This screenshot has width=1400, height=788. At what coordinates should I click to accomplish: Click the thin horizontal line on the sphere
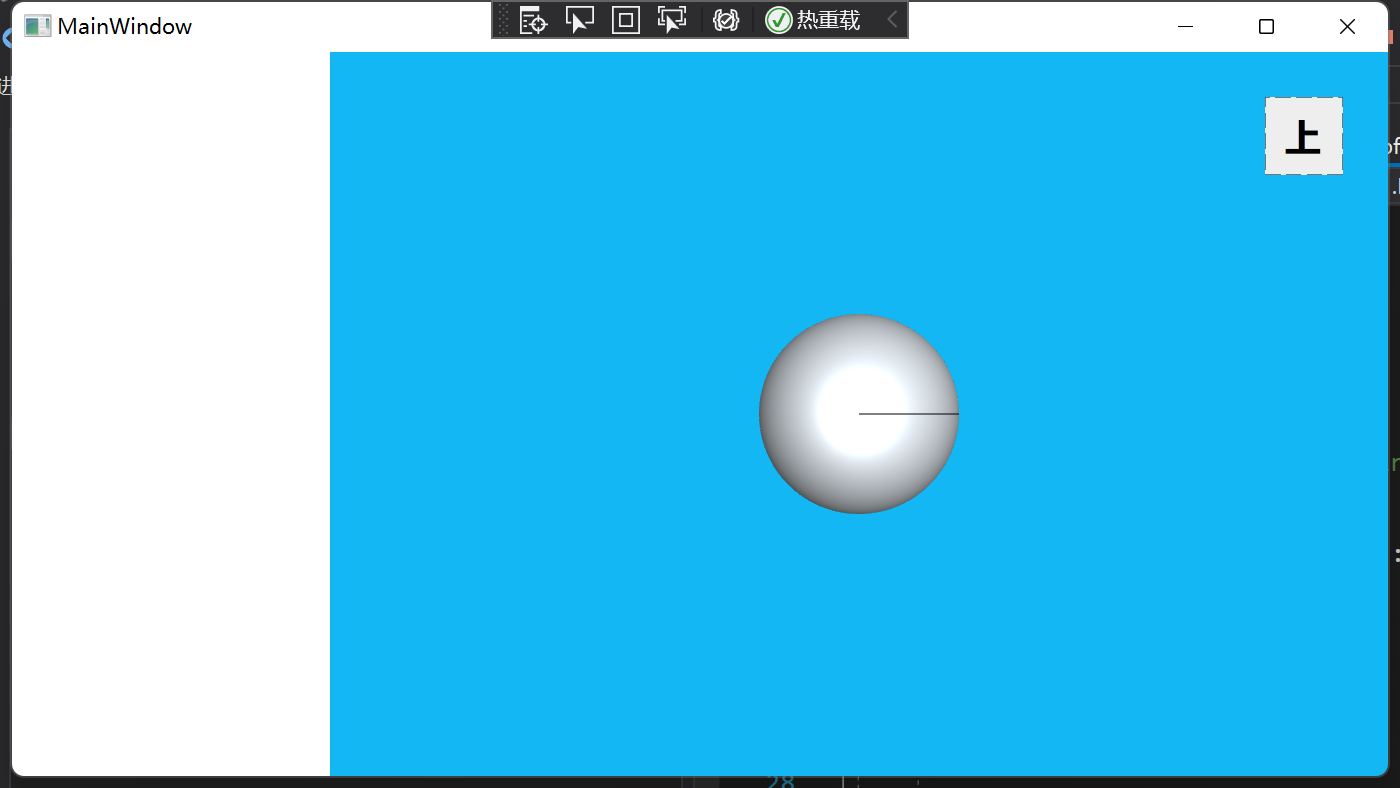(x=909, y=413)
